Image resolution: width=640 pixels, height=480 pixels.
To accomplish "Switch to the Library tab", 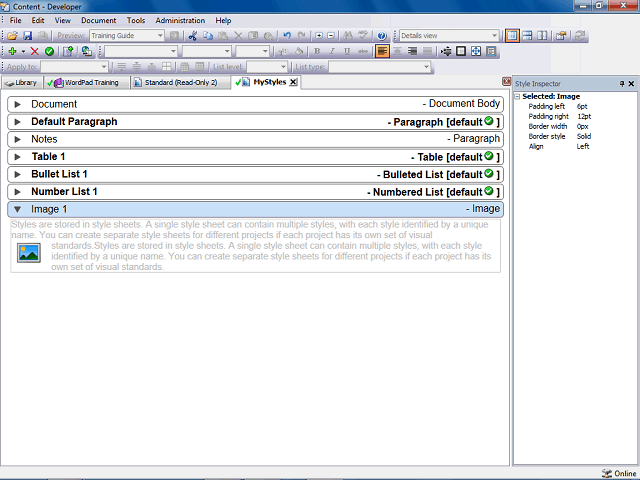I will coord(22,83).
